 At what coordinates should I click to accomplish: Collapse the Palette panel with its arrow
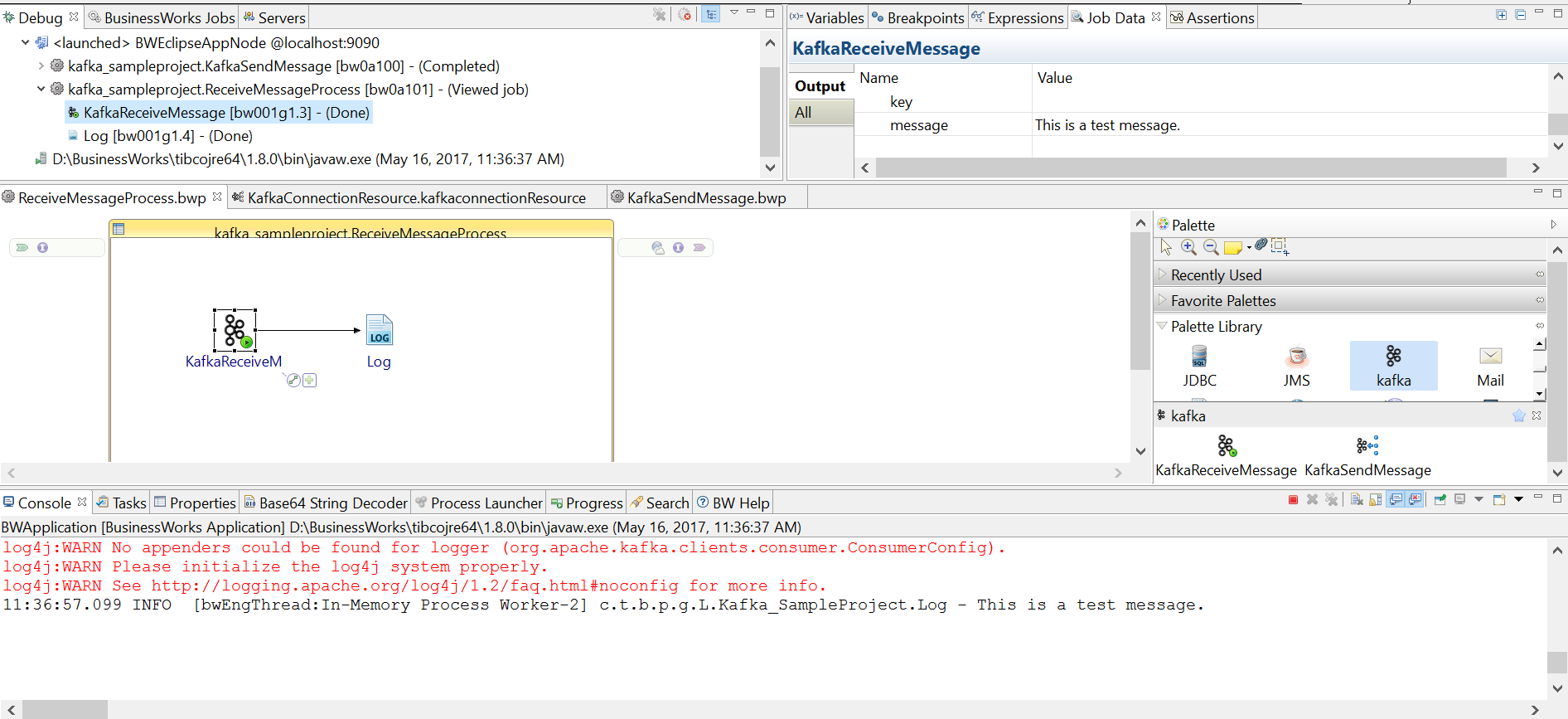(x=1553, y=224)
